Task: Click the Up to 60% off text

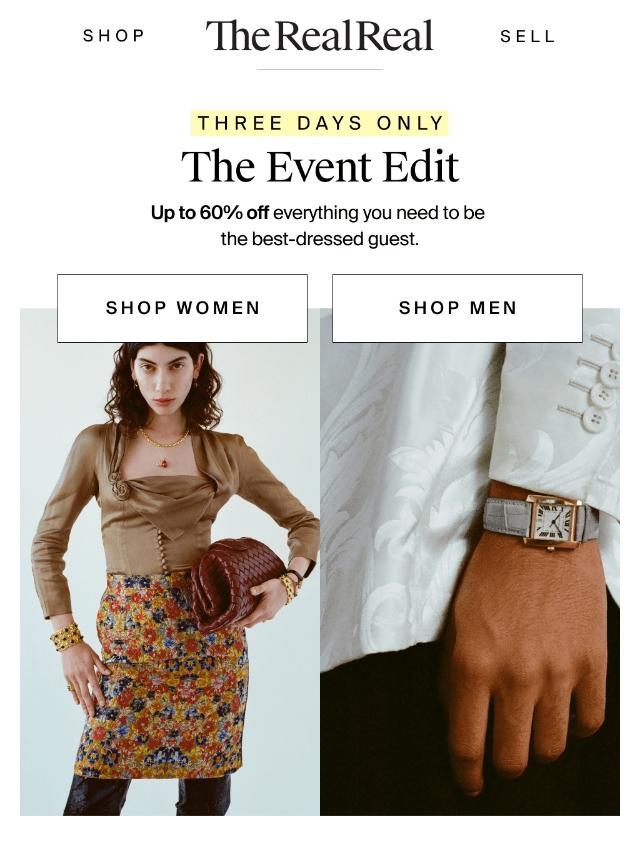Action: pos(210,212)
